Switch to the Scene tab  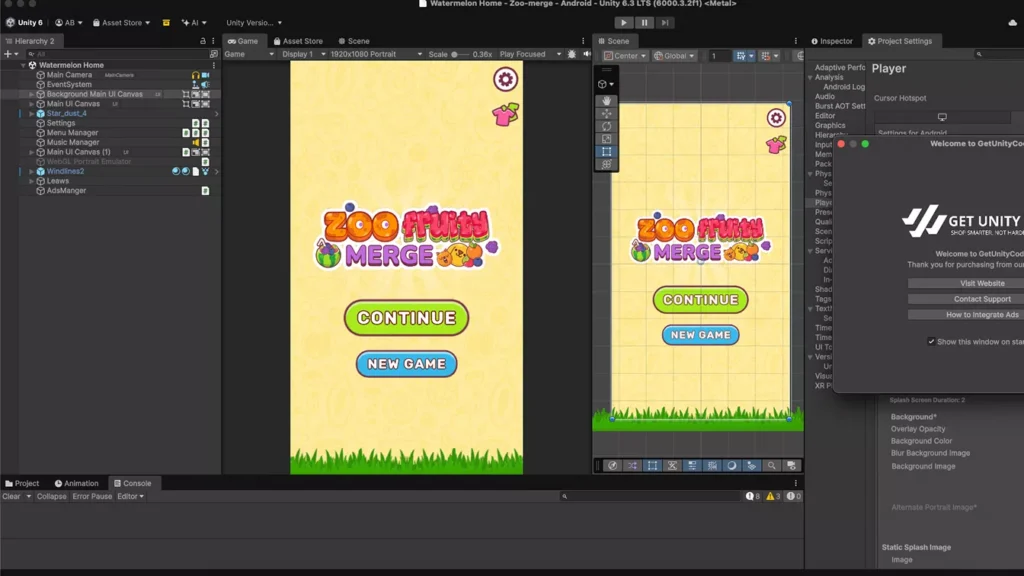355,41
